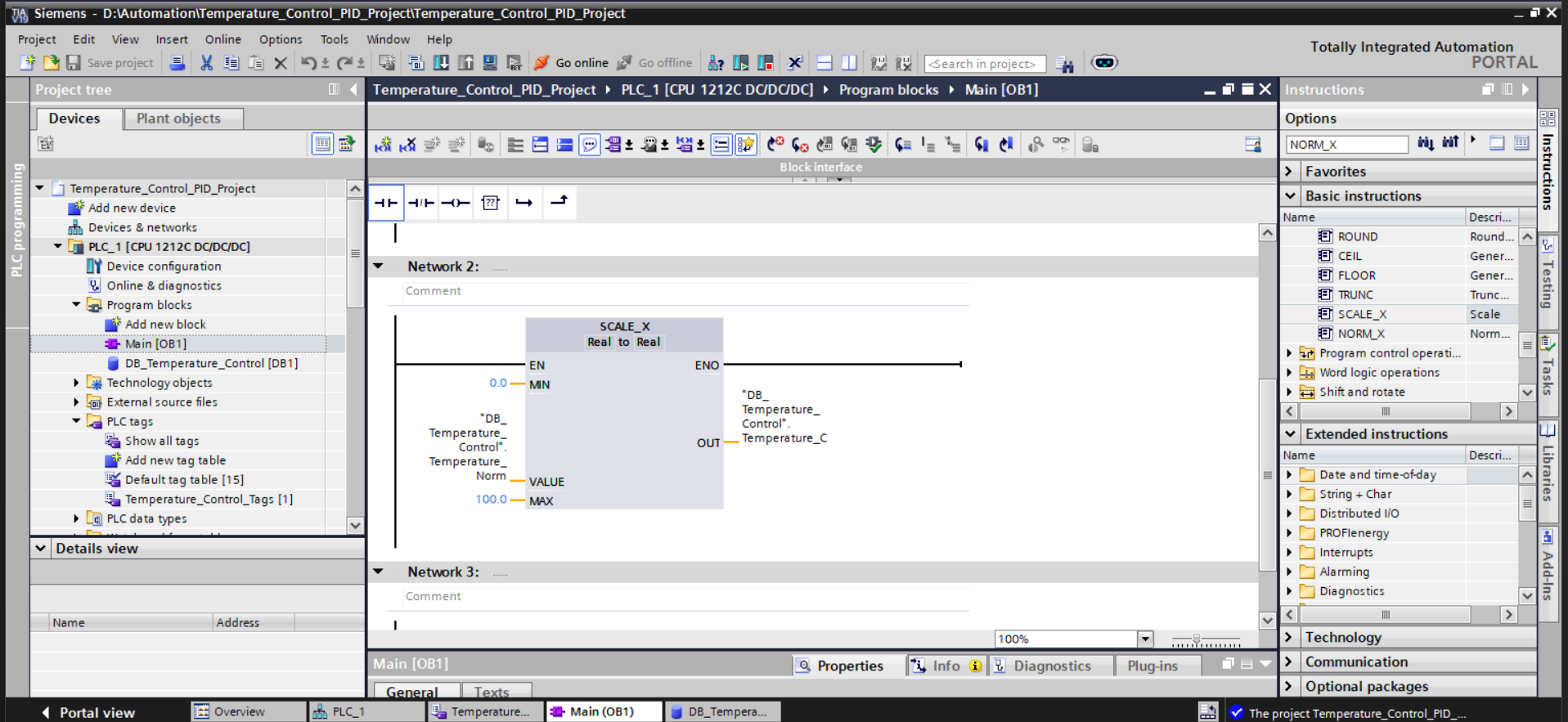Split editor space vertically

[849, 63]
